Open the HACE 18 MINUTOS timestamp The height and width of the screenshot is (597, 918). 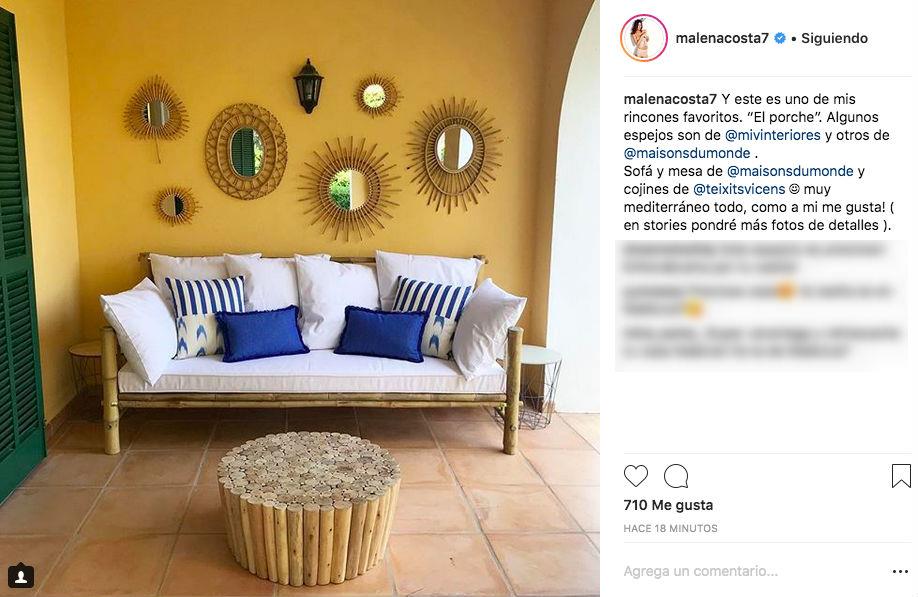pos(670,529)
